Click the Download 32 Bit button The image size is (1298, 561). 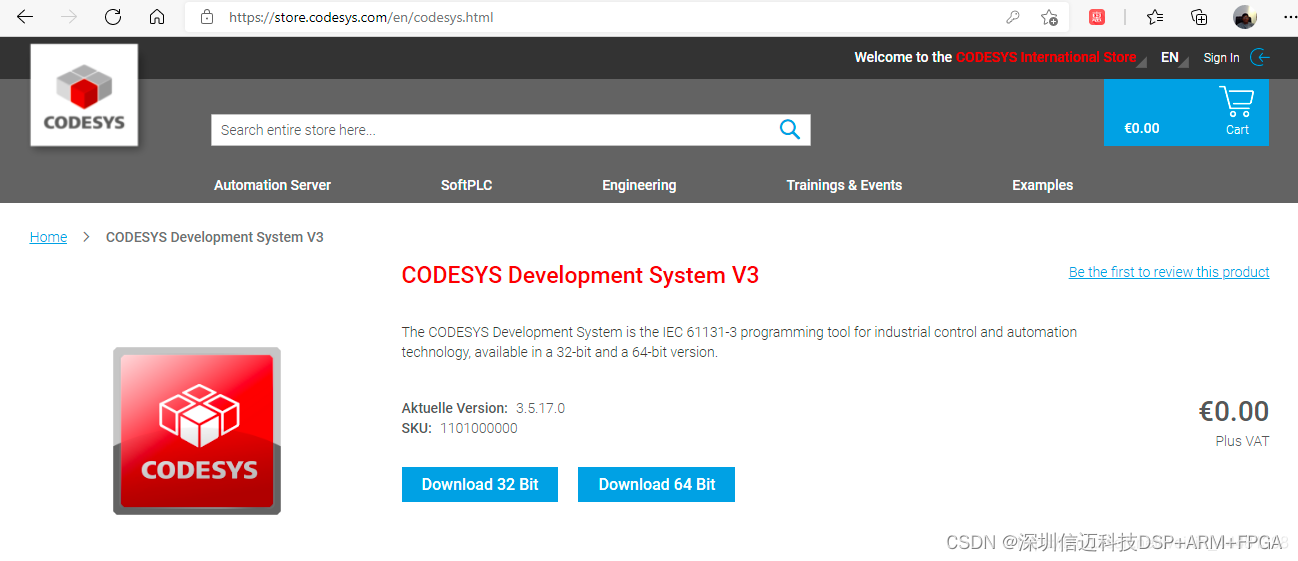tap(479, 485)
